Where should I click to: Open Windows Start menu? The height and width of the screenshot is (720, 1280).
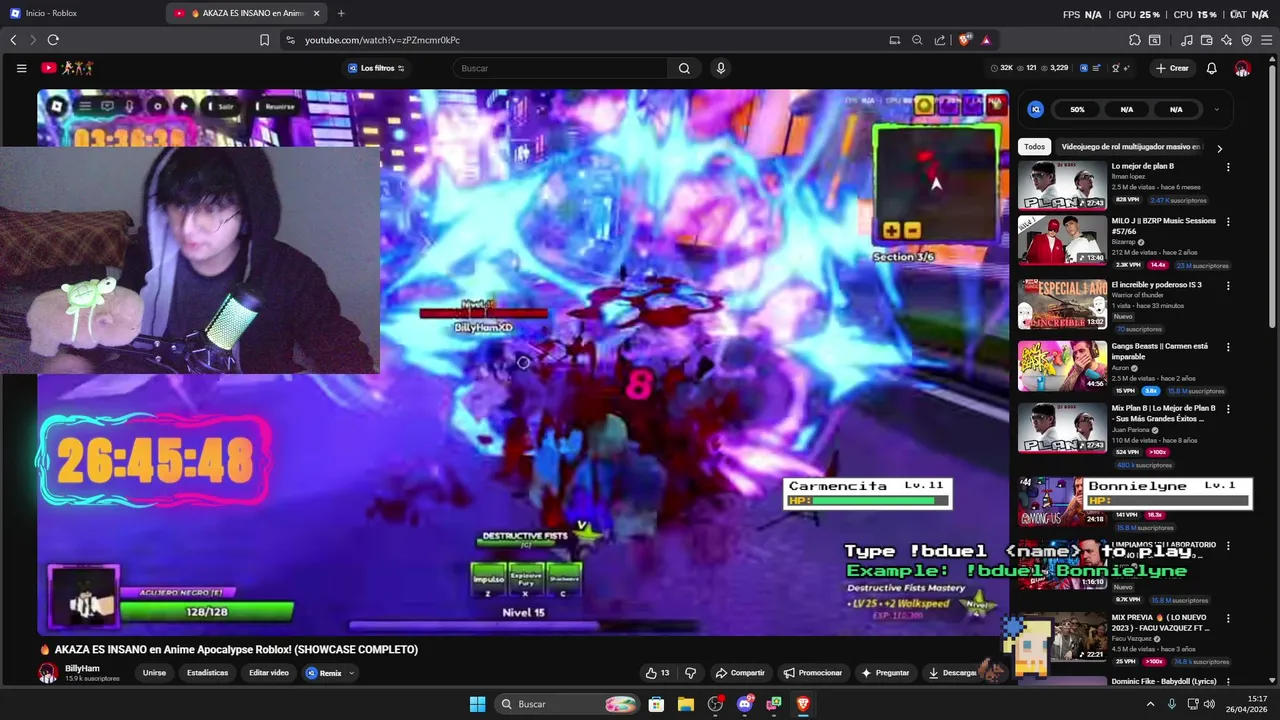pyautogui.click(x=477, y=704)
